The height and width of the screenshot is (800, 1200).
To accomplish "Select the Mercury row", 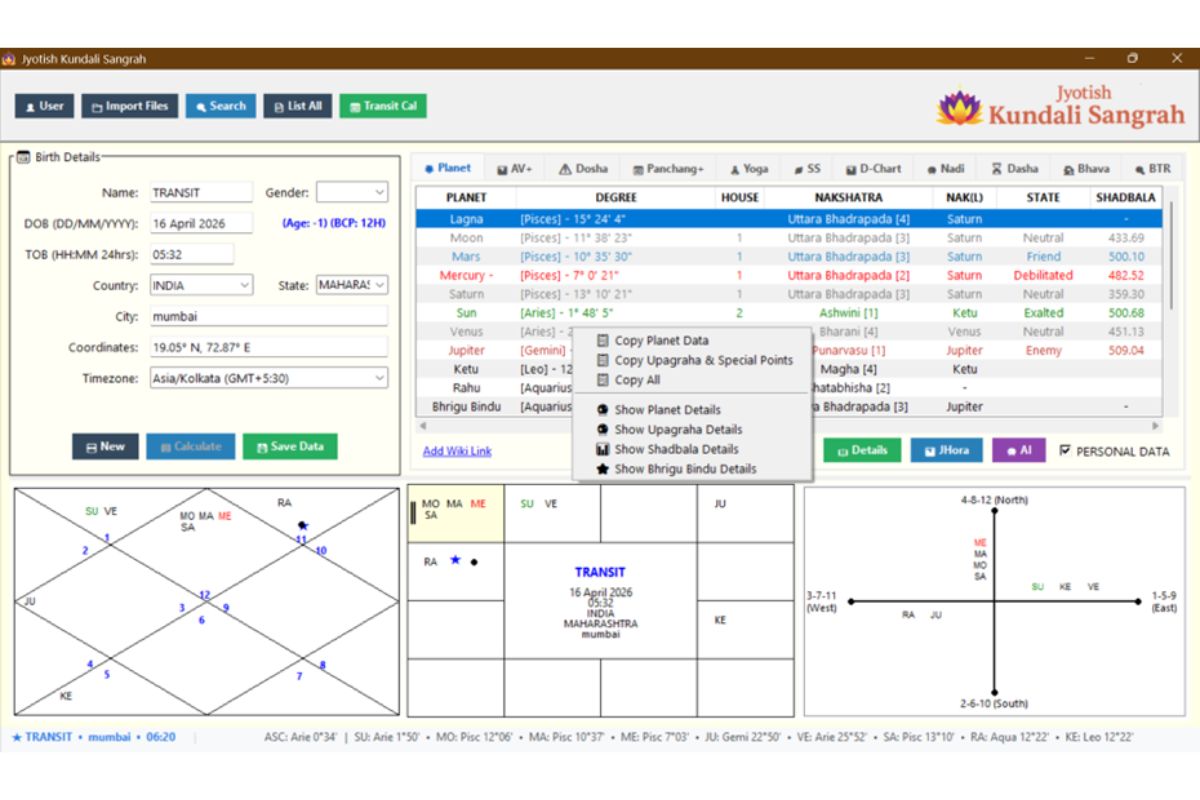I will (x=789, y=275).
